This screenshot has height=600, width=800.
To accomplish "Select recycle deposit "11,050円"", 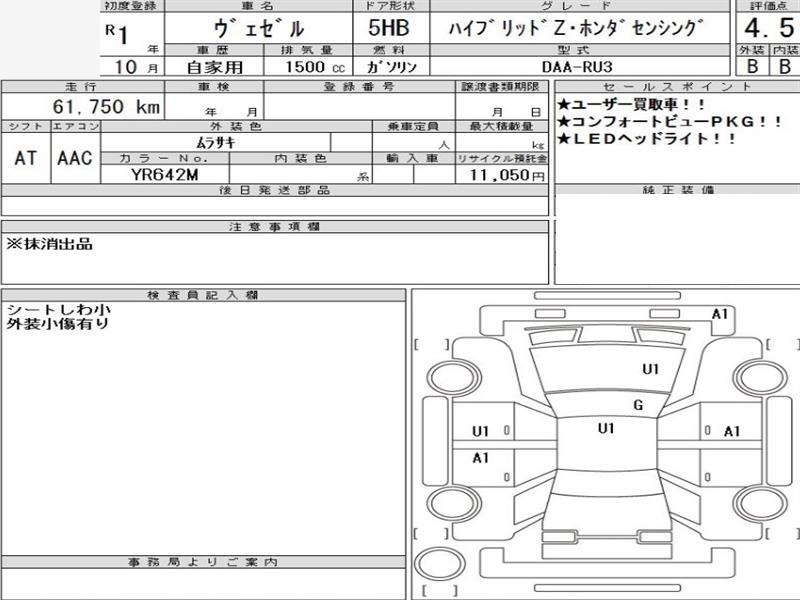I will tap(507, 175).
